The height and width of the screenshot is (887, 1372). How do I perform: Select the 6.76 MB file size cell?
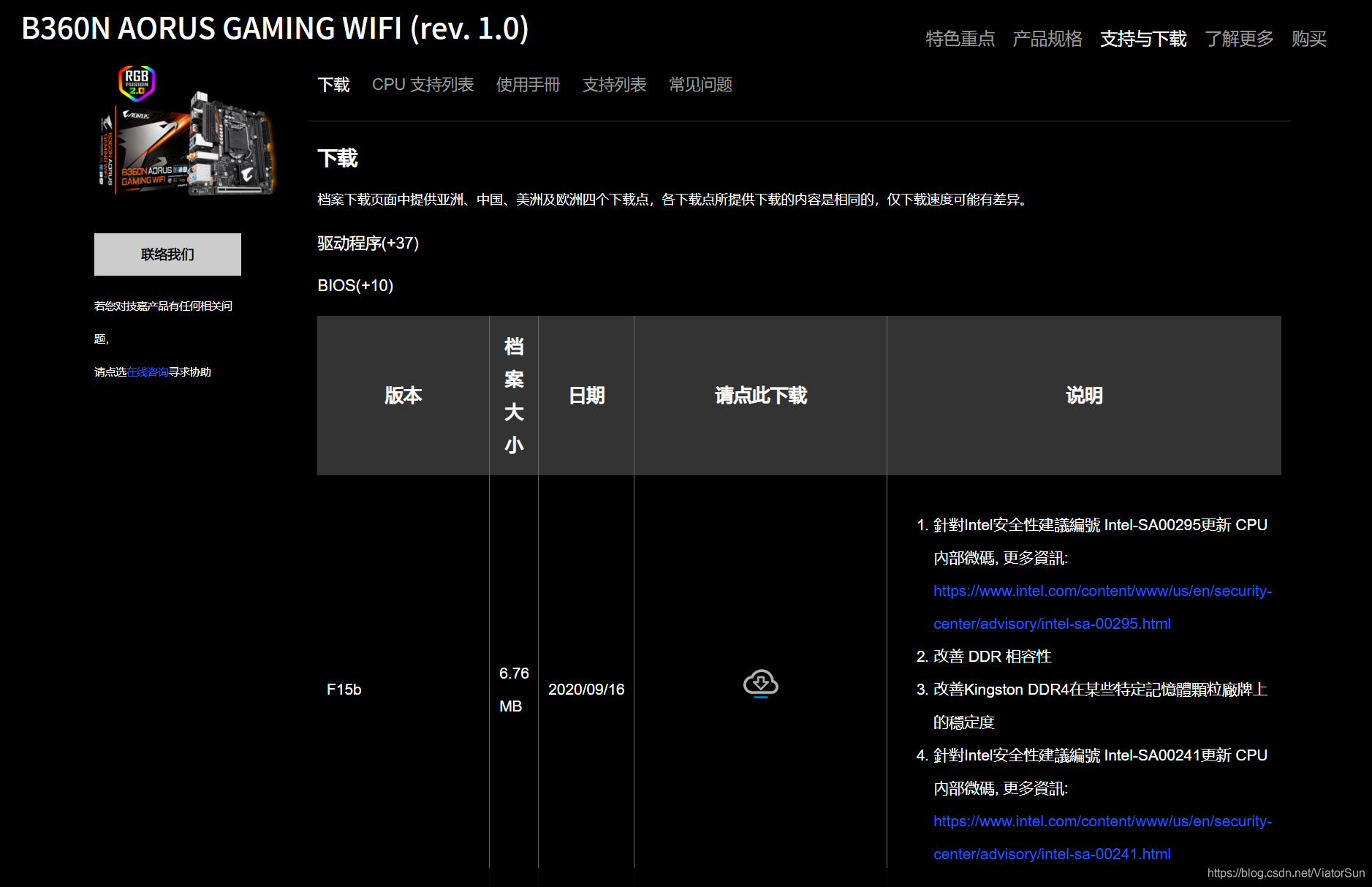[x=514, y=690]
